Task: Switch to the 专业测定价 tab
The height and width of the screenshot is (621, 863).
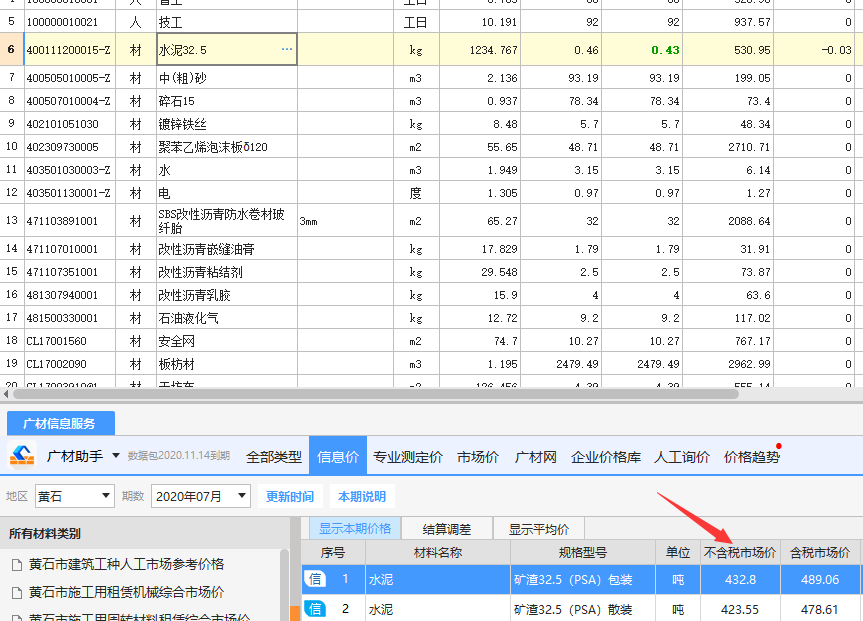Action: click(408, 456)
